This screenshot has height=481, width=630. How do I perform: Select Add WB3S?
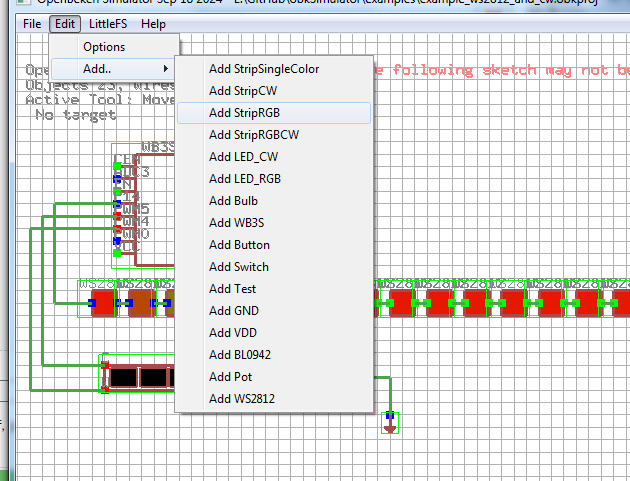(274, 223)
